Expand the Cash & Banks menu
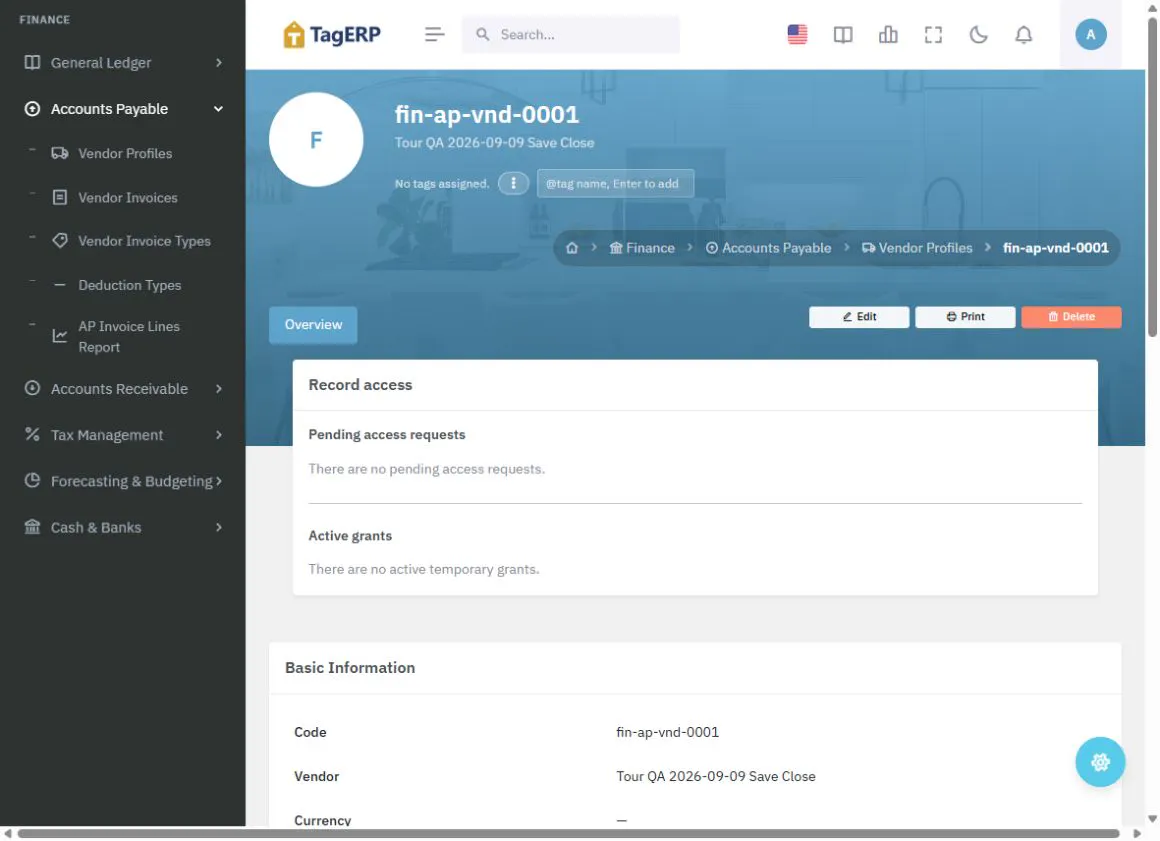 [x=123, y=527]
